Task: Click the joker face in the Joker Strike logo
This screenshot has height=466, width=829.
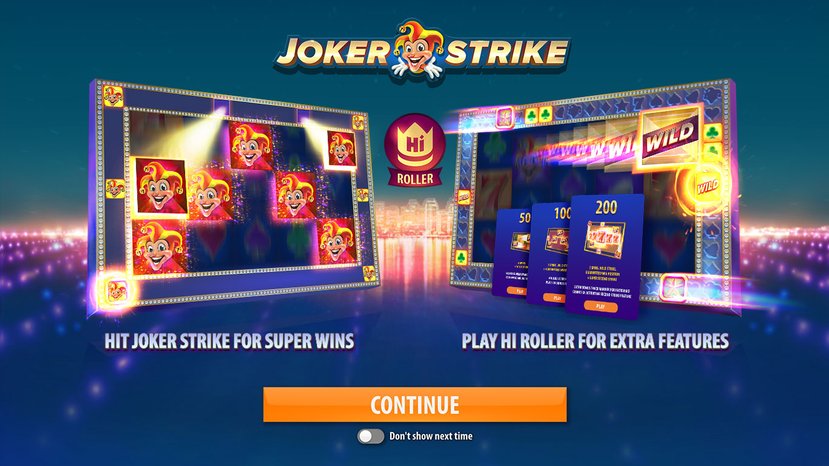Action: click(x=418, y=50)
